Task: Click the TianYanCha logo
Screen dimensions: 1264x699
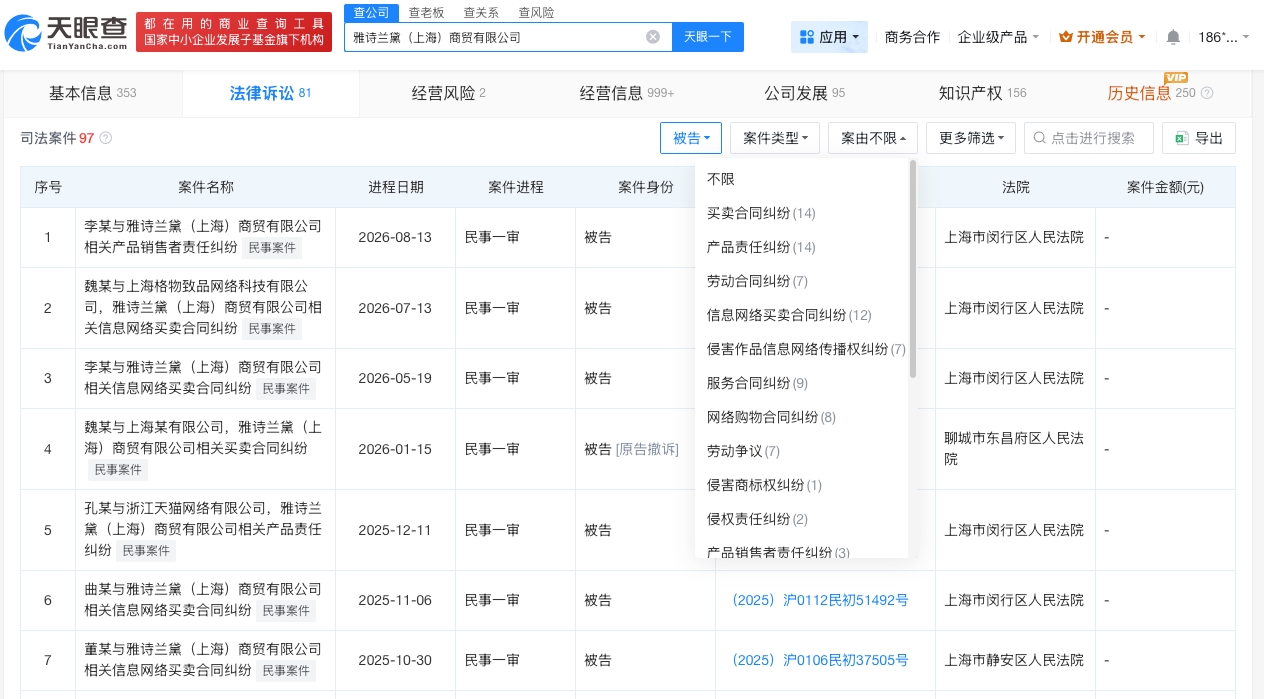Action: (65, 33)
